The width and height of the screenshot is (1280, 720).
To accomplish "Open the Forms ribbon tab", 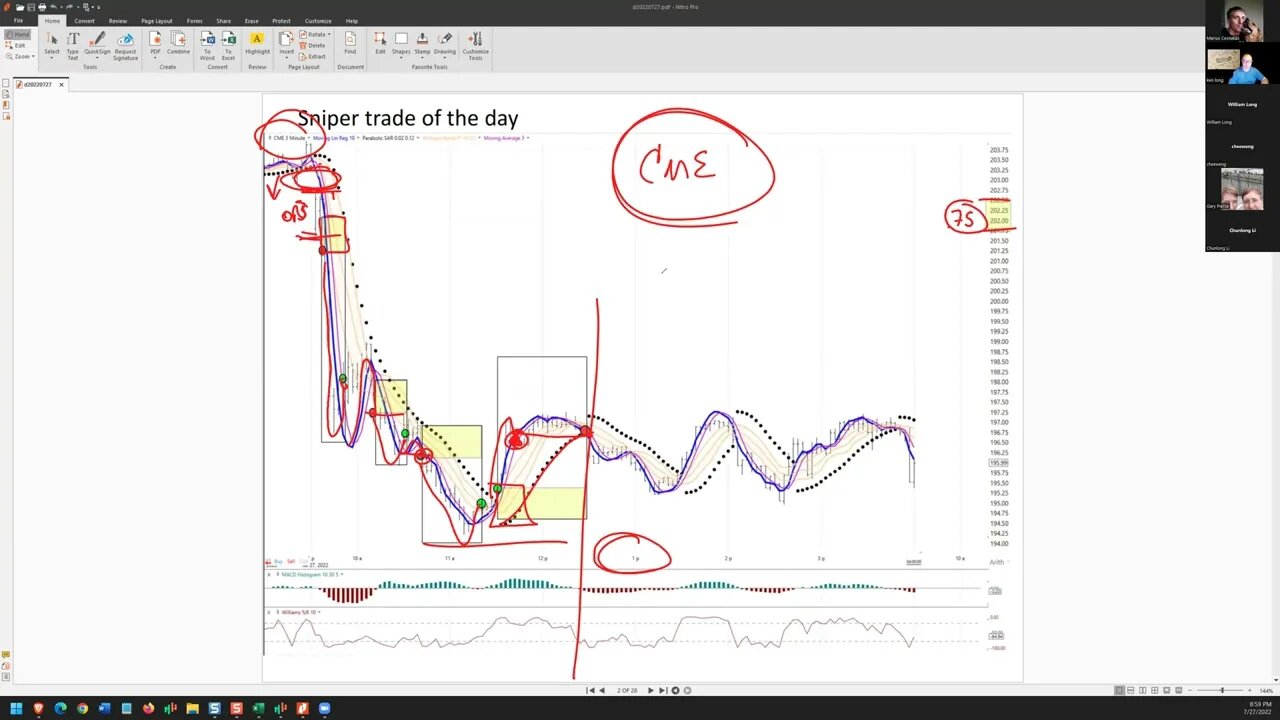I will [x=194, y=20].
